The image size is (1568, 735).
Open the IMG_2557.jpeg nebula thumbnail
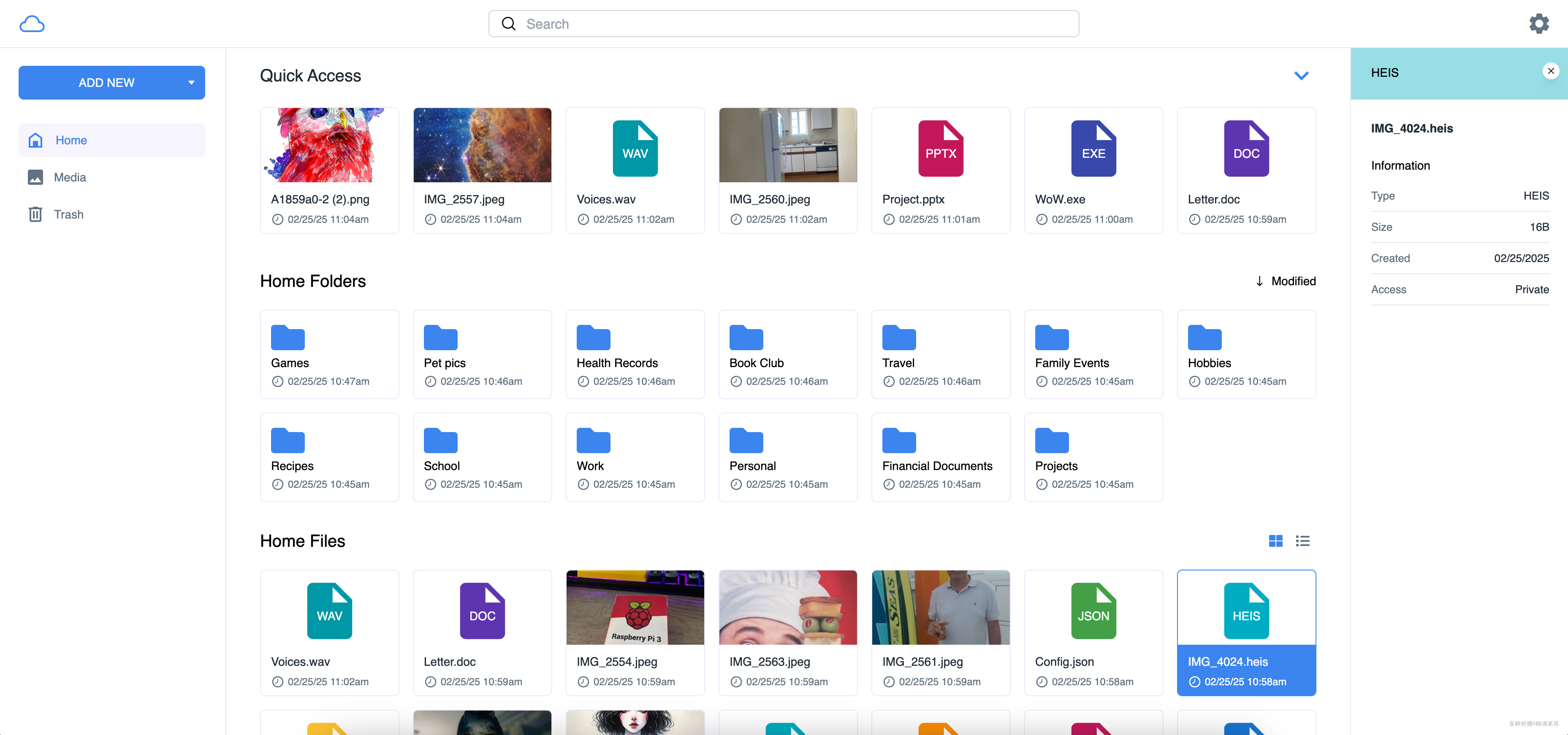click(482, 146)
